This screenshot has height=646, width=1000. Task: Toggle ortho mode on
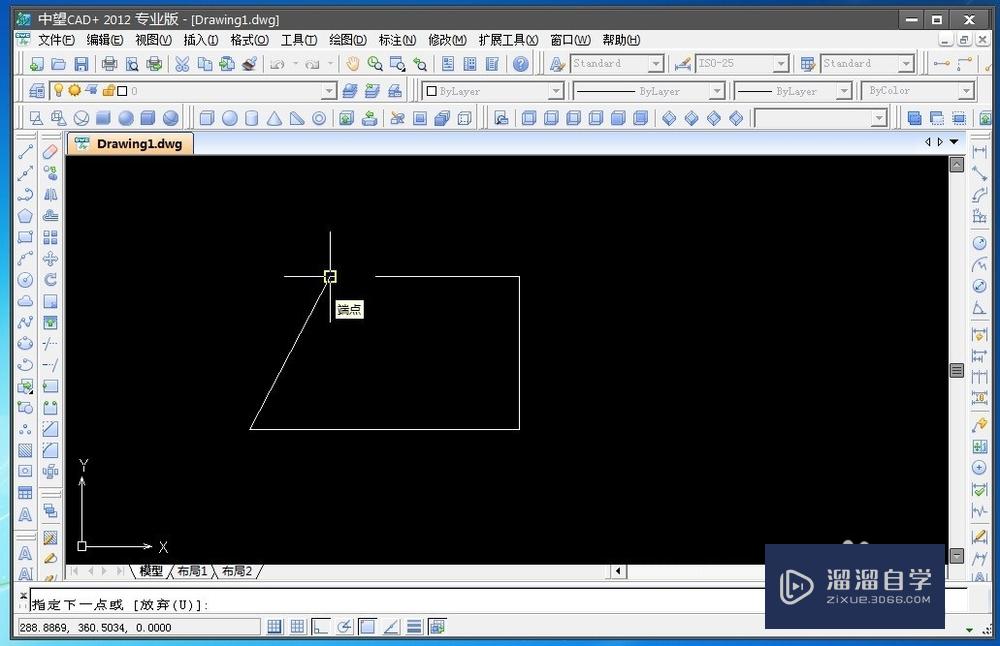[320, 626]
